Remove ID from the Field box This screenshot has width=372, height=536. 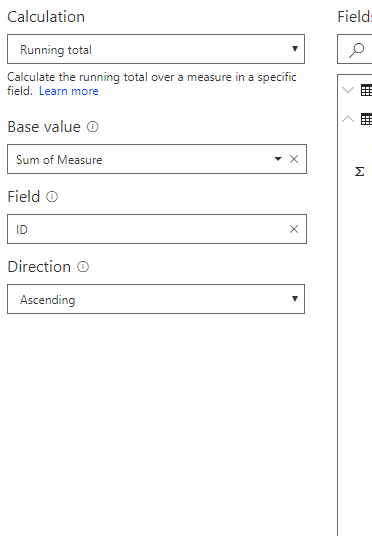click(x=294, y=229)
